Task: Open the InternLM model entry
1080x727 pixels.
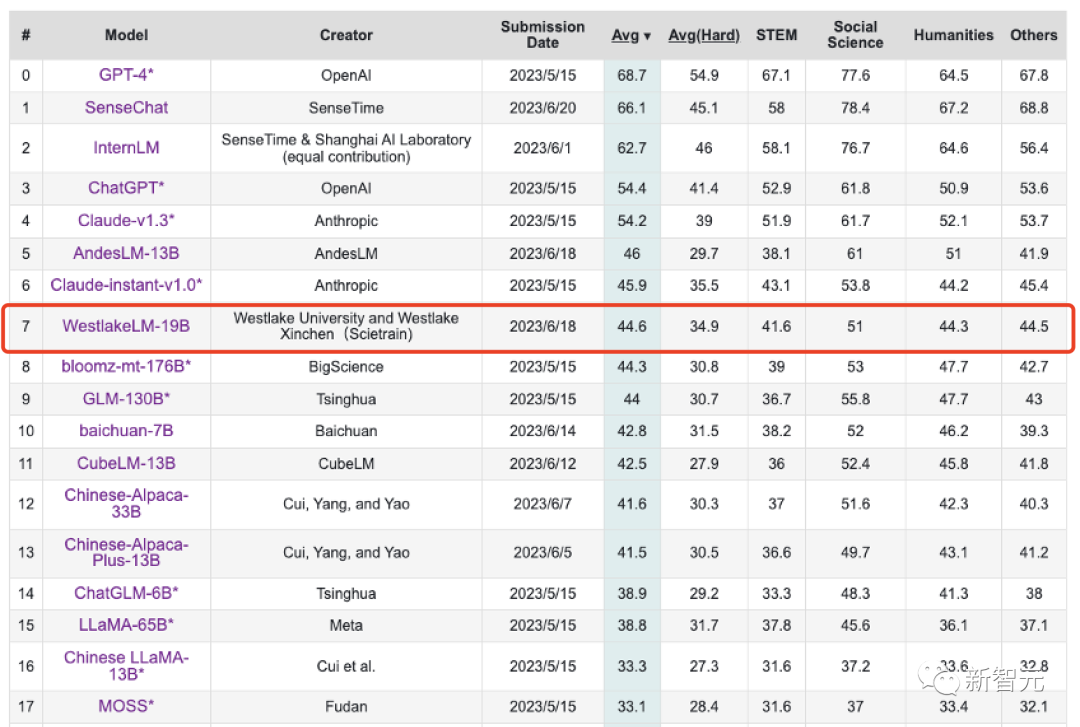Action: (x=126, y=148)
